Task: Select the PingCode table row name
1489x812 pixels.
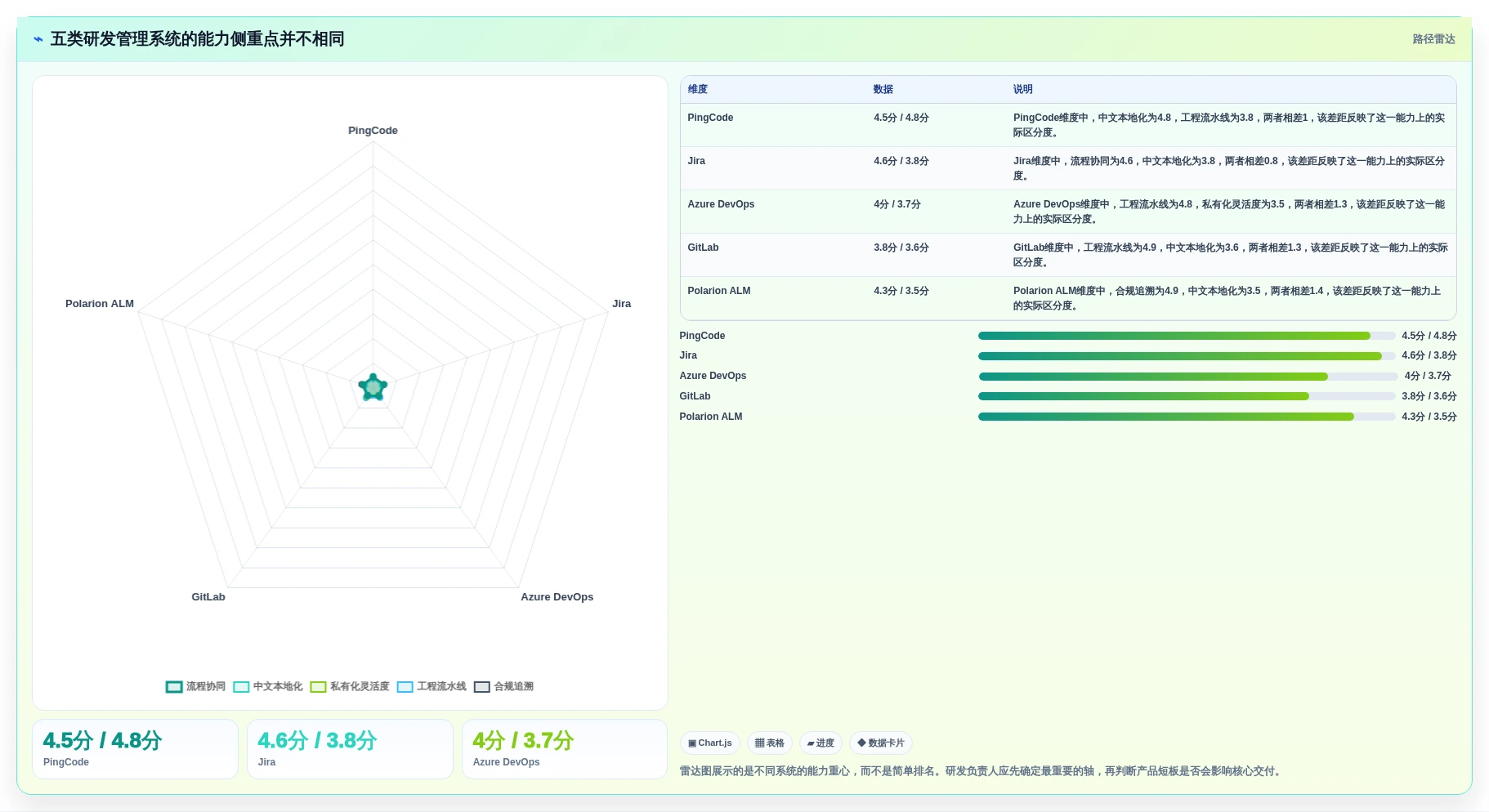Action: [x=710, y=118]
